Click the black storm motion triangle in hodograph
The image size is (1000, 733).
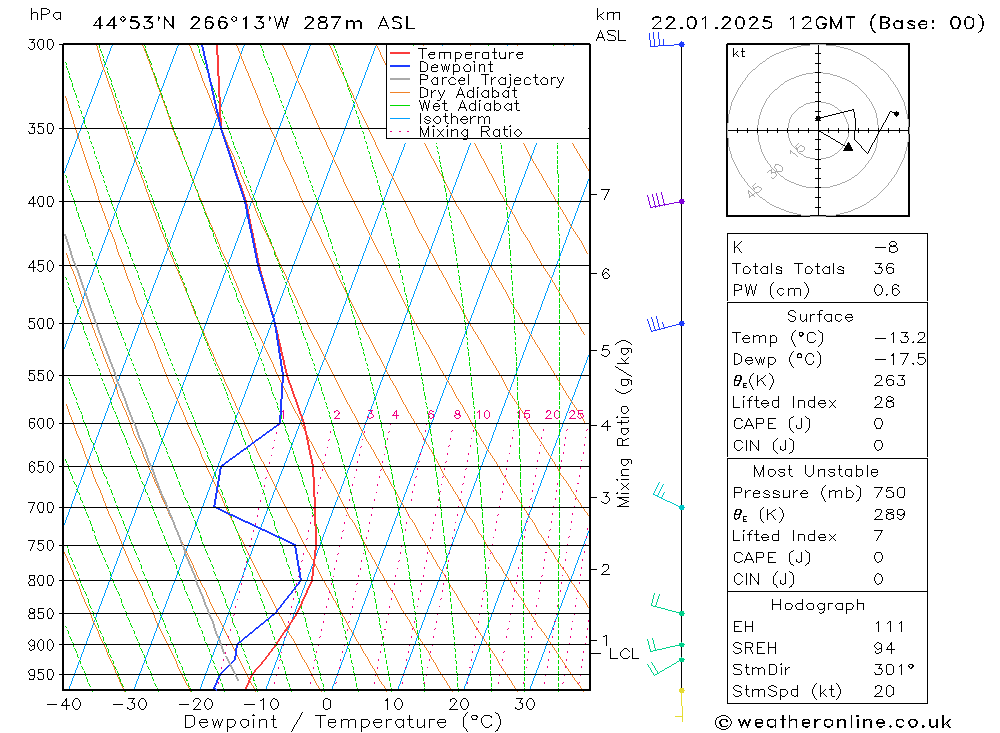848,147
